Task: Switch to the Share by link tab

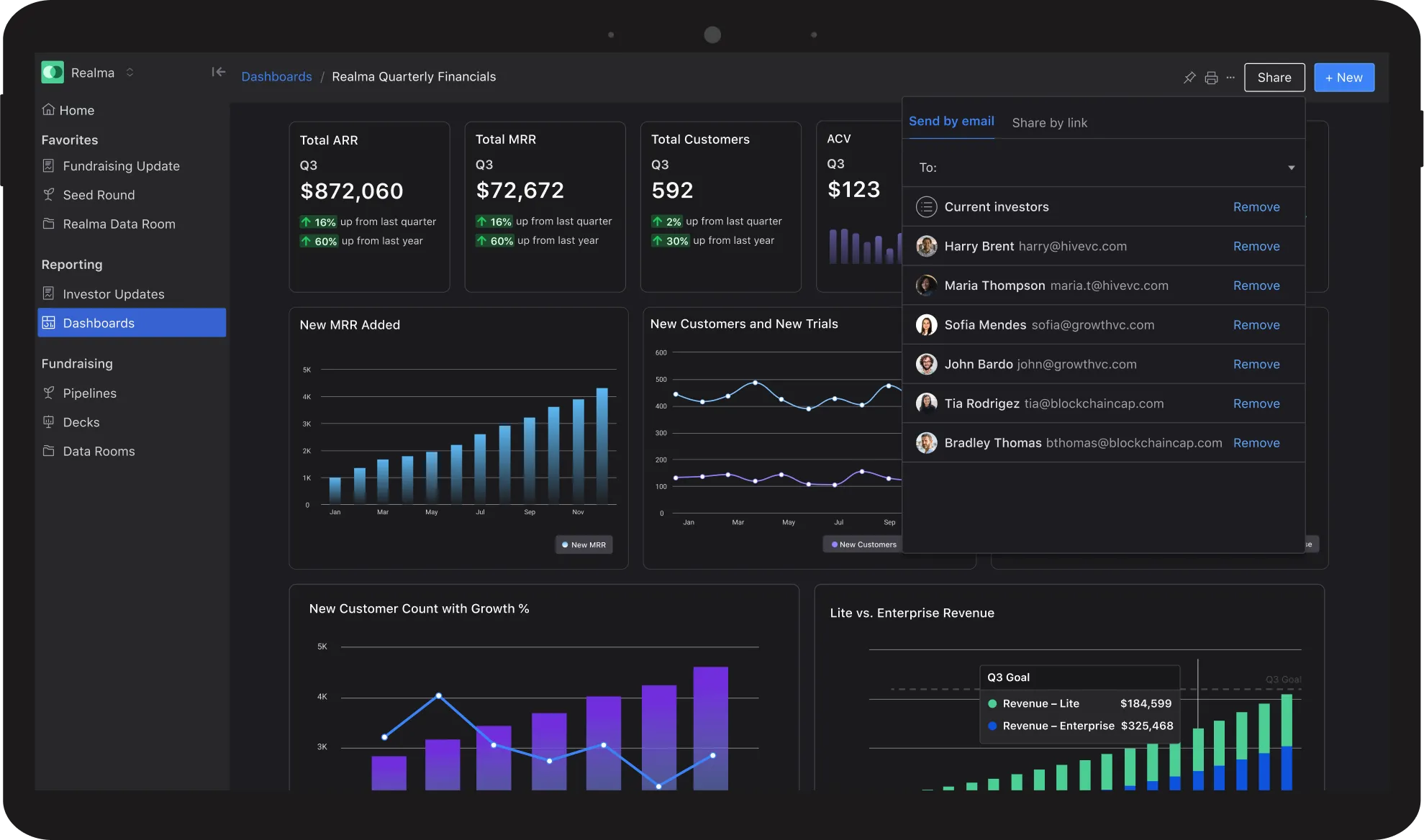Action: point(1049,123)
